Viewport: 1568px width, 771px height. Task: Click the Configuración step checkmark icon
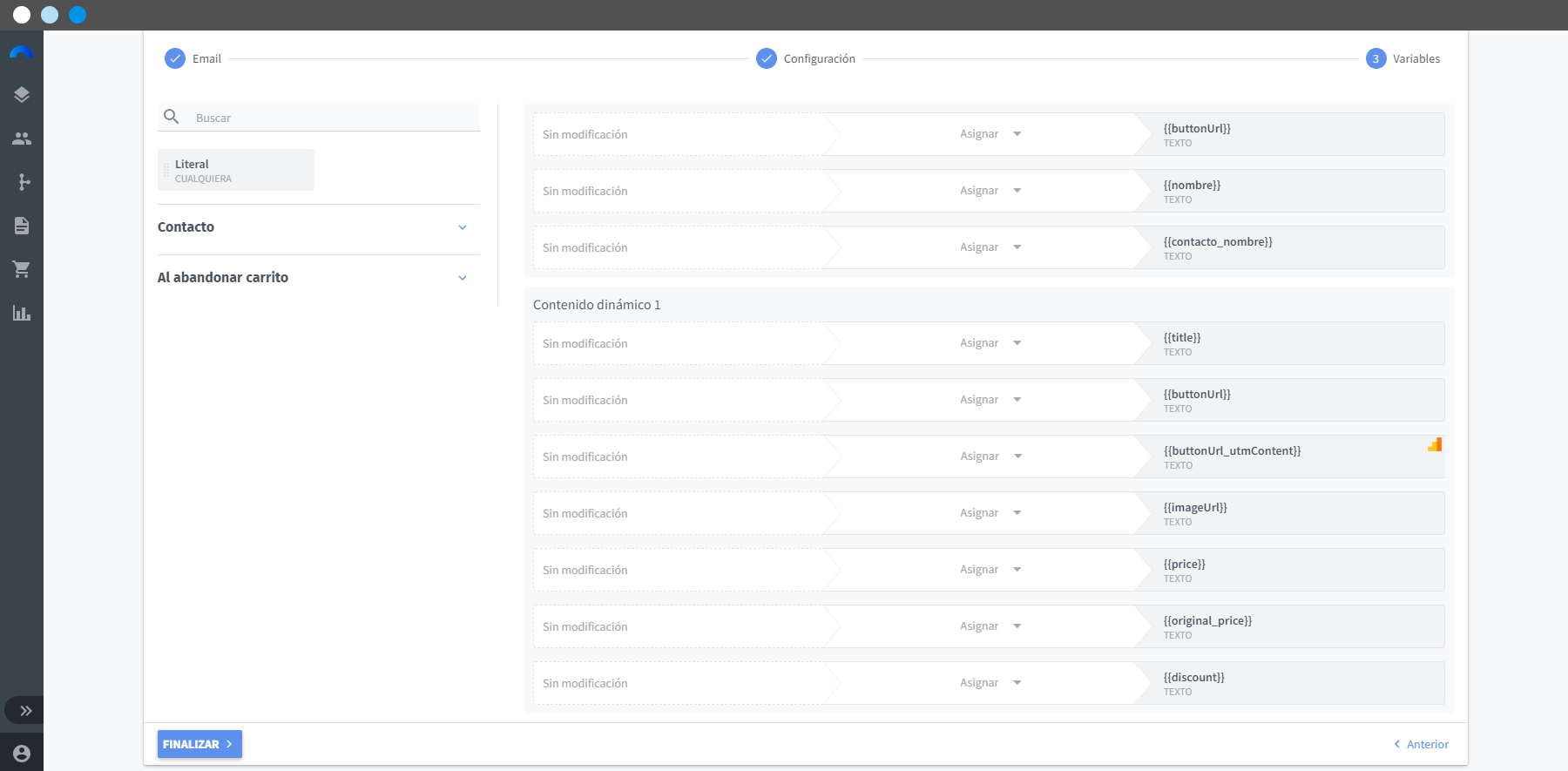coord(767,58)
